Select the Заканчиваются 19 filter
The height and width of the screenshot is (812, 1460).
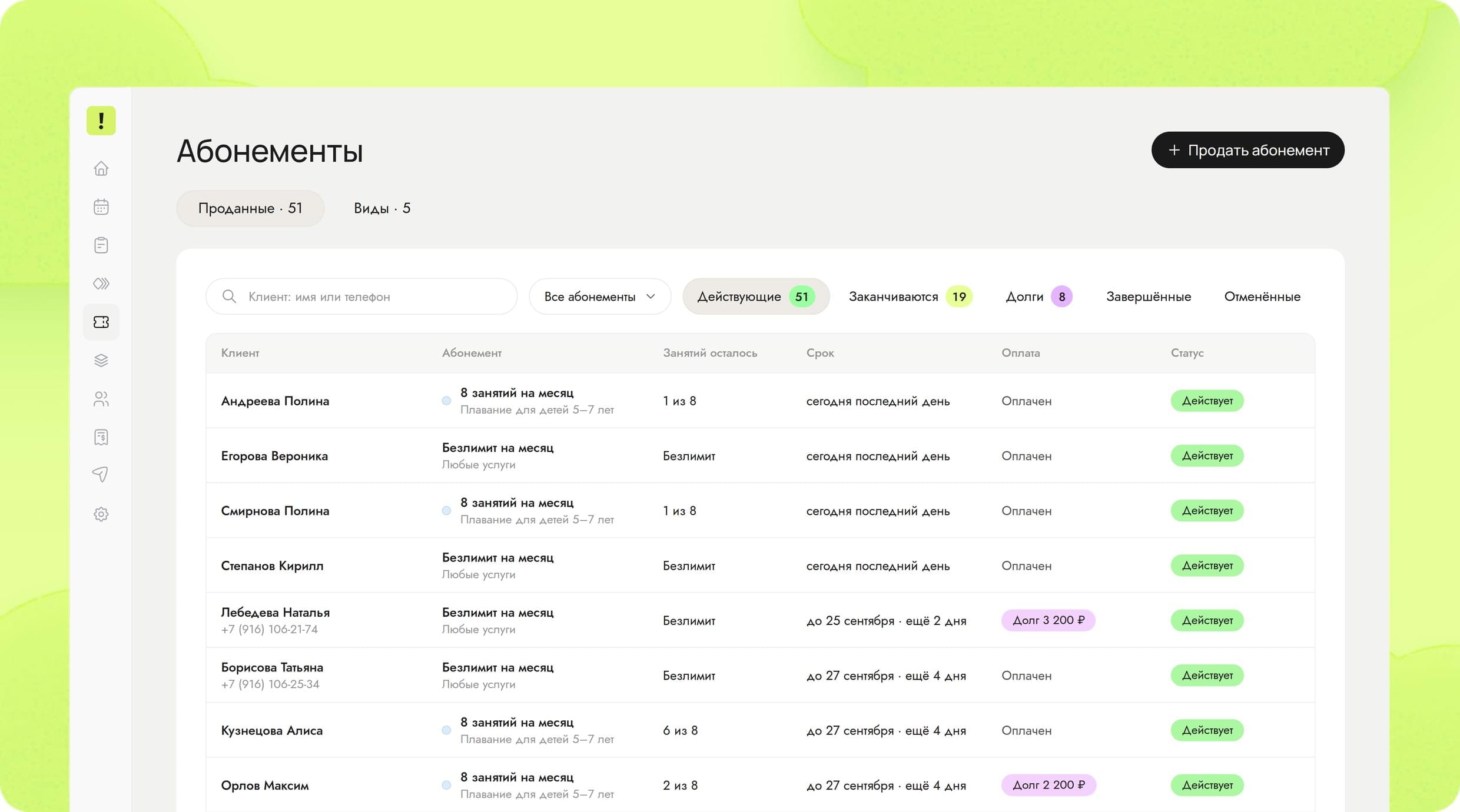click(x=910, y=297)
